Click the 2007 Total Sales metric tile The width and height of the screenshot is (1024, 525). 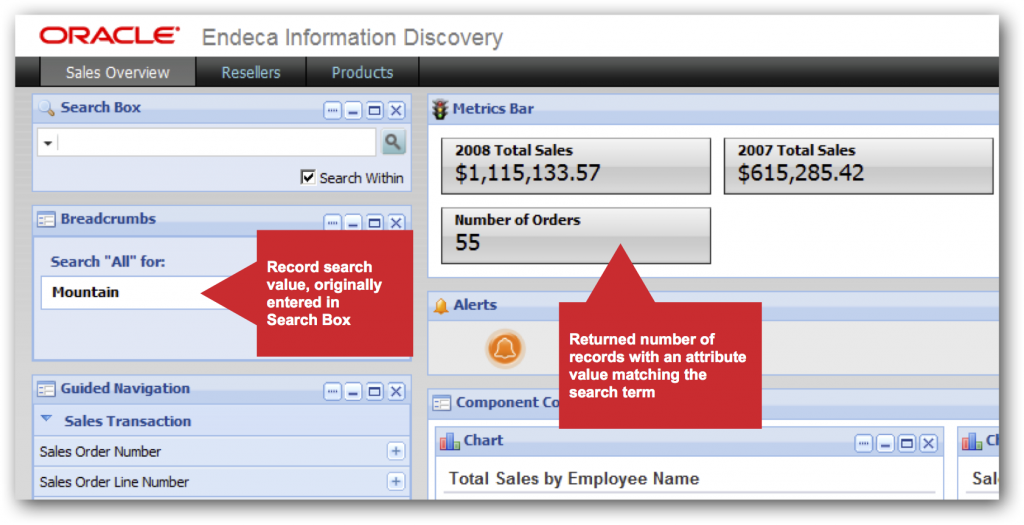tap(858, 166)
